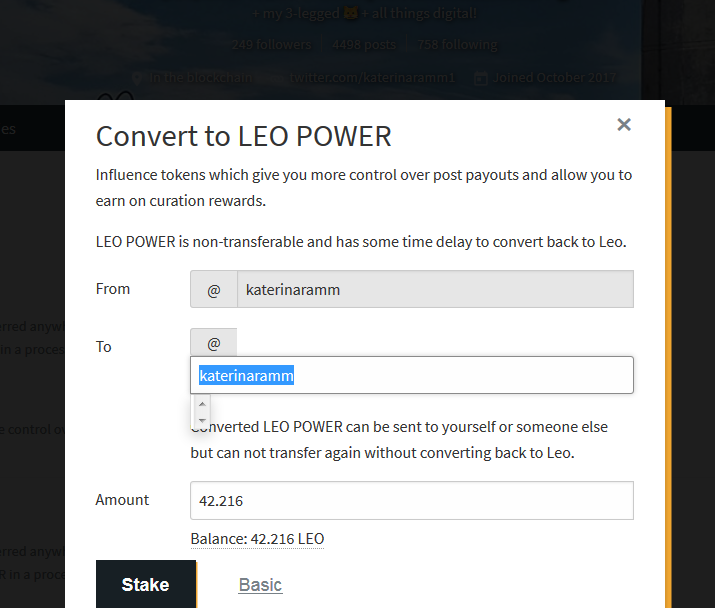Click the Convert to LEO POWER heading
This screenshot has height=608, width=715.
pyautogui.click(x=244, y=136)
